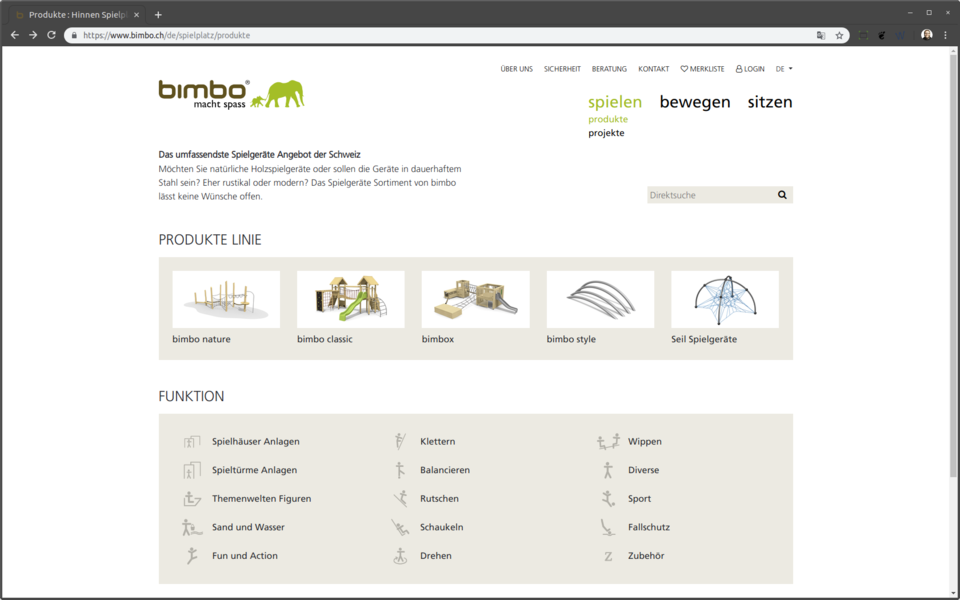Open the Sicherheit page

coord(562,69)
